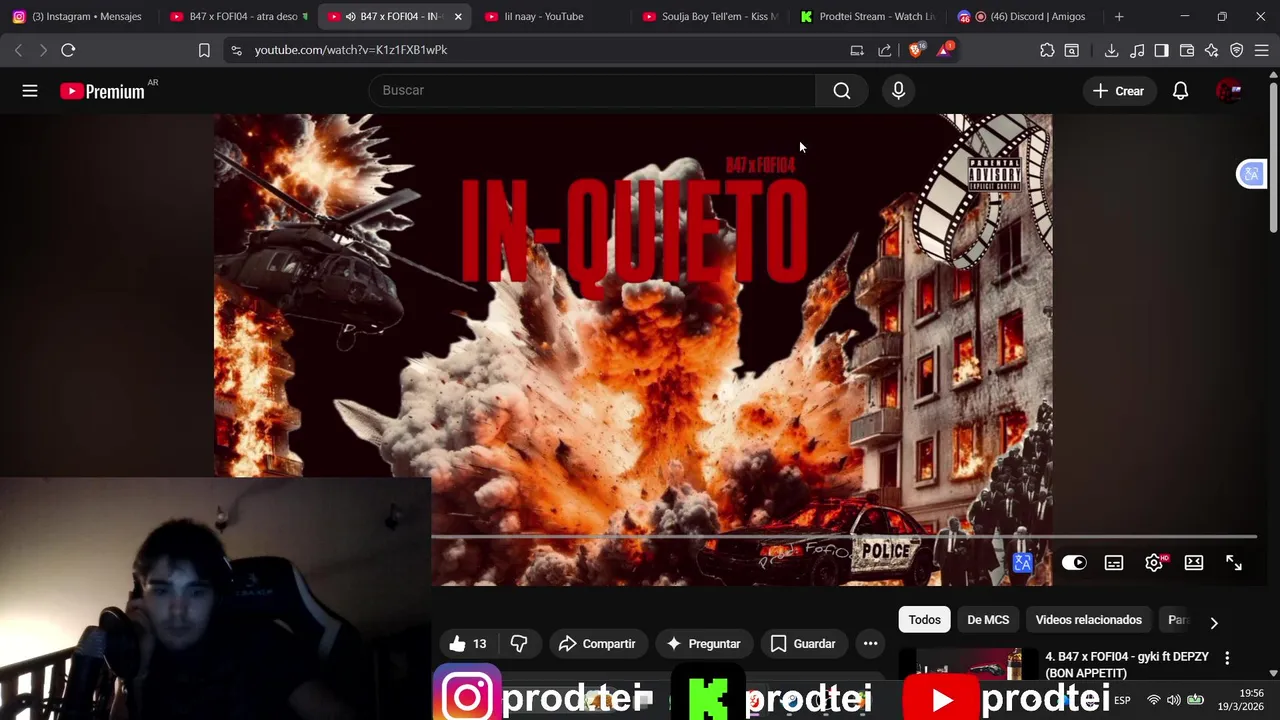Open Leo AI sparkle icon

click(1211, 50)
